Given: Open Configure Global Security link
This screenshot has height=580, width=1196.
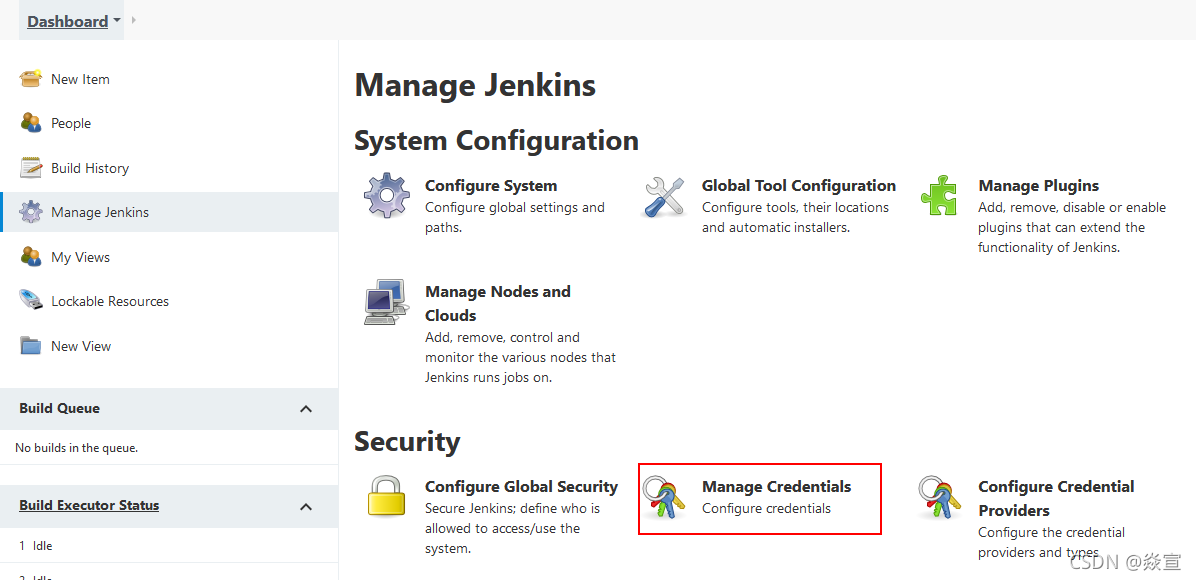Looking at the screenshot, I should 521,486.
